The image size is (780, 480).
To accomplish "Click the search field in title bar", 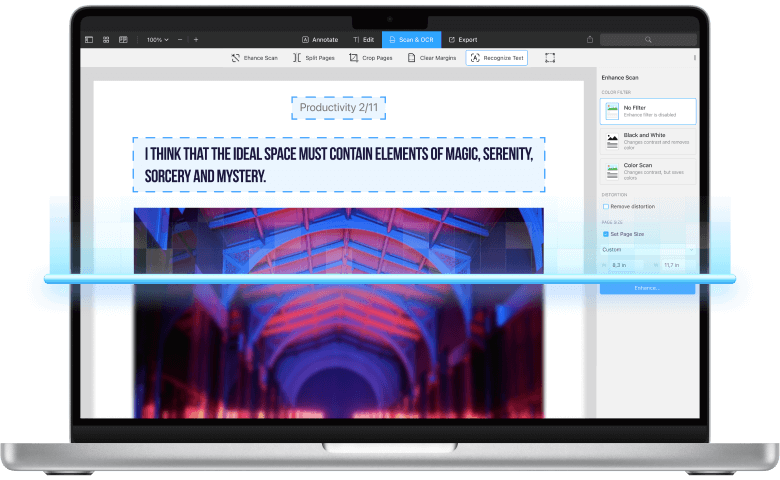I will coord(648,39).
